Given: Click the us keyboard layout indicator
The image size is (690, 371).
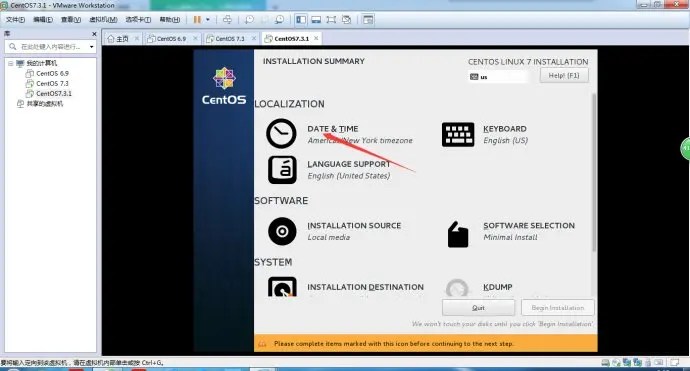Looking at the screenshot, I should click(498, 77).
